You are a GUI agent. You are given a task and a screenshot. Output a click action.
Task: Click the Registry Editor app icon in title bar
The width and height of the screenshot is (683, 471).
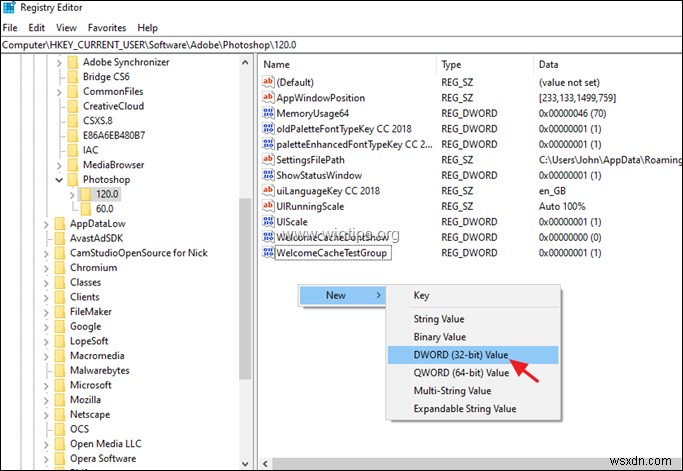click(x=9, y=7)
